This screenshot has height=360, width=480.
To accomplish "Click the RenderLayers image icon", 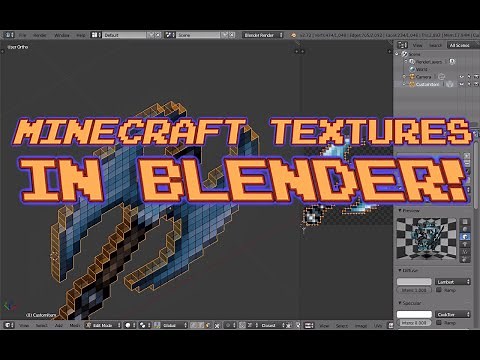I will pos(452,62).
